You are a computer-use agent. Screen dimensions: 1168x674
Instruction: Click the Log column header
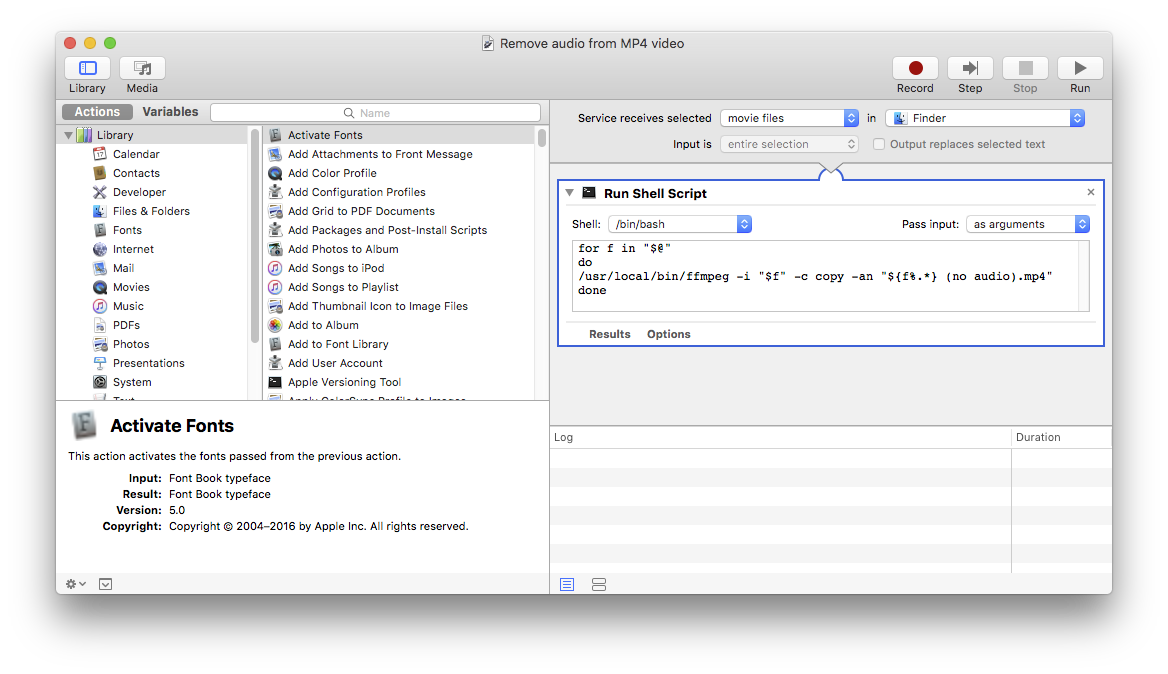(x=781, y=437)
